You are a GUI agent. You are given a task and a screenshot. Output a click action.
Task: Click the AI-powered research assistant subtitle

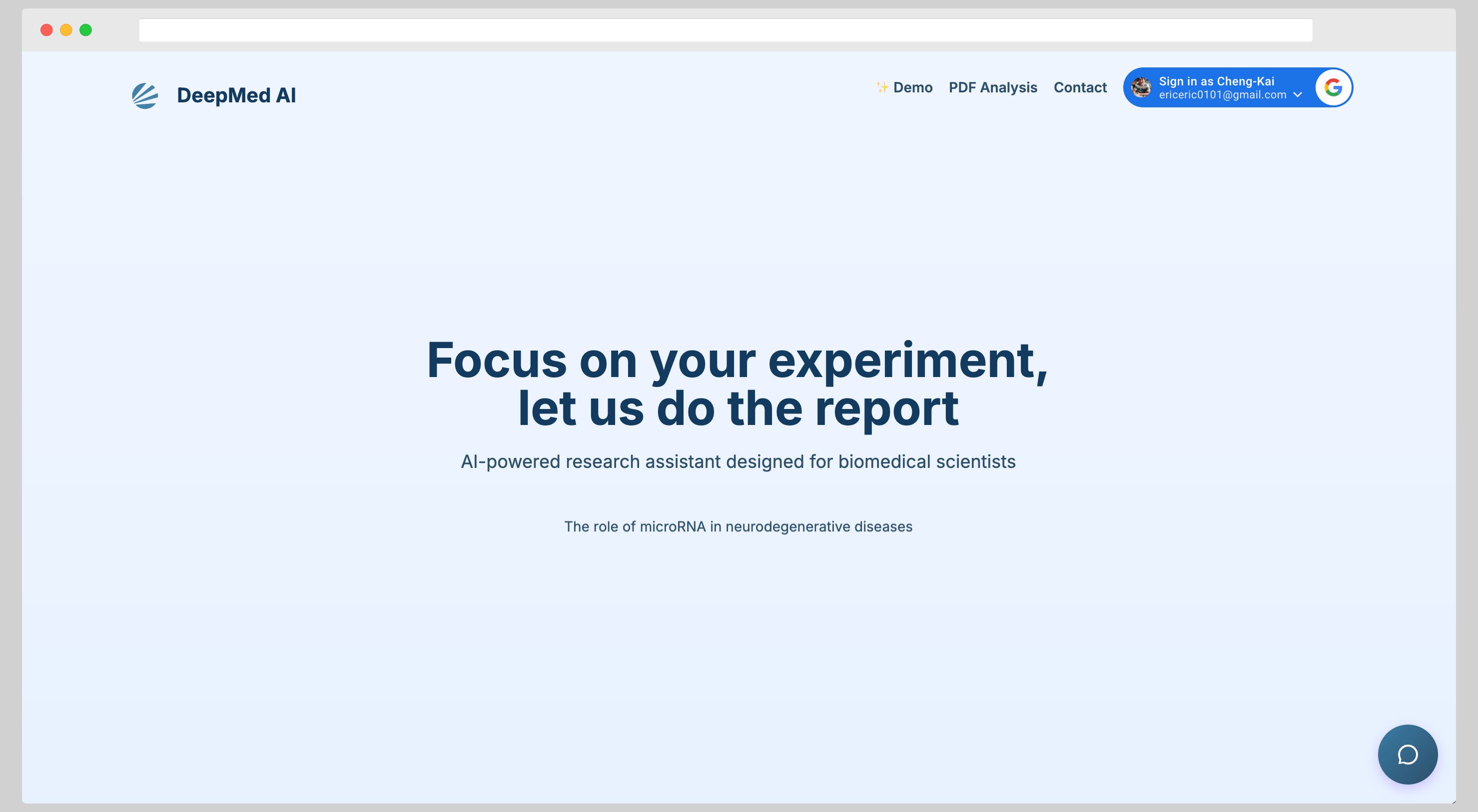tap(738, 461)
